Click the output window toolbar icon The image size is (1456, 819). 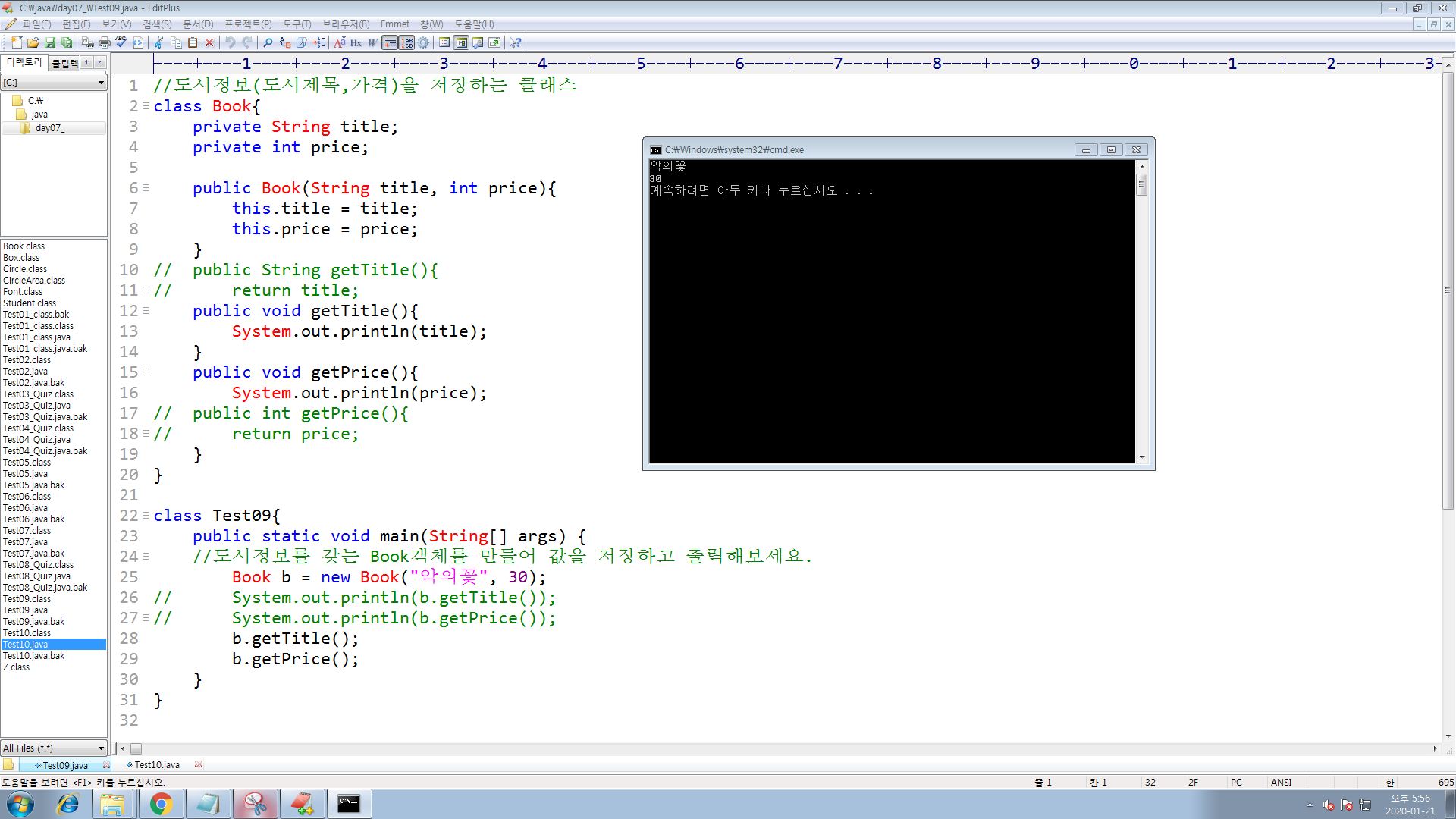478,42
